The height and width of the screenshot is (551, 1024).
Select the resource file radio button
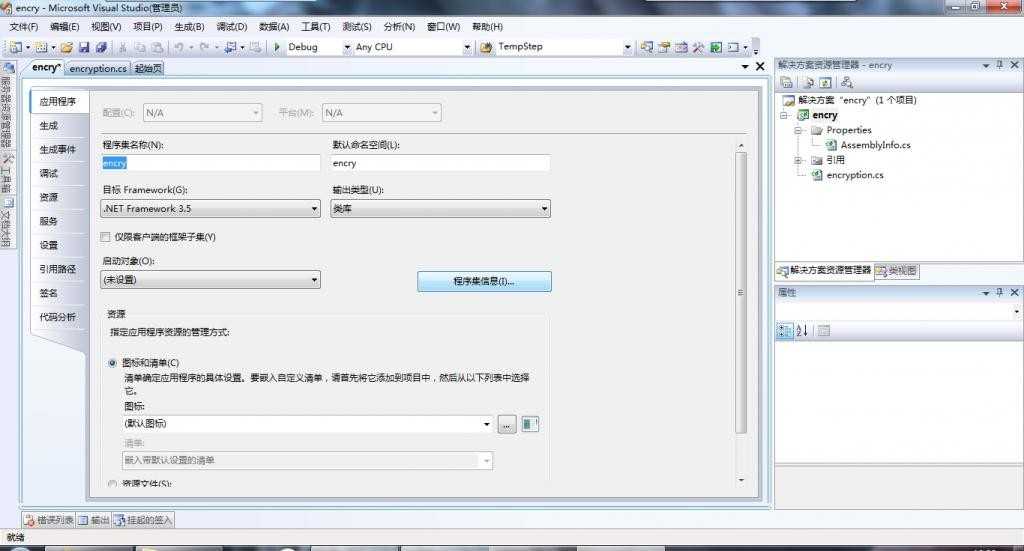(x=112, y=484)
